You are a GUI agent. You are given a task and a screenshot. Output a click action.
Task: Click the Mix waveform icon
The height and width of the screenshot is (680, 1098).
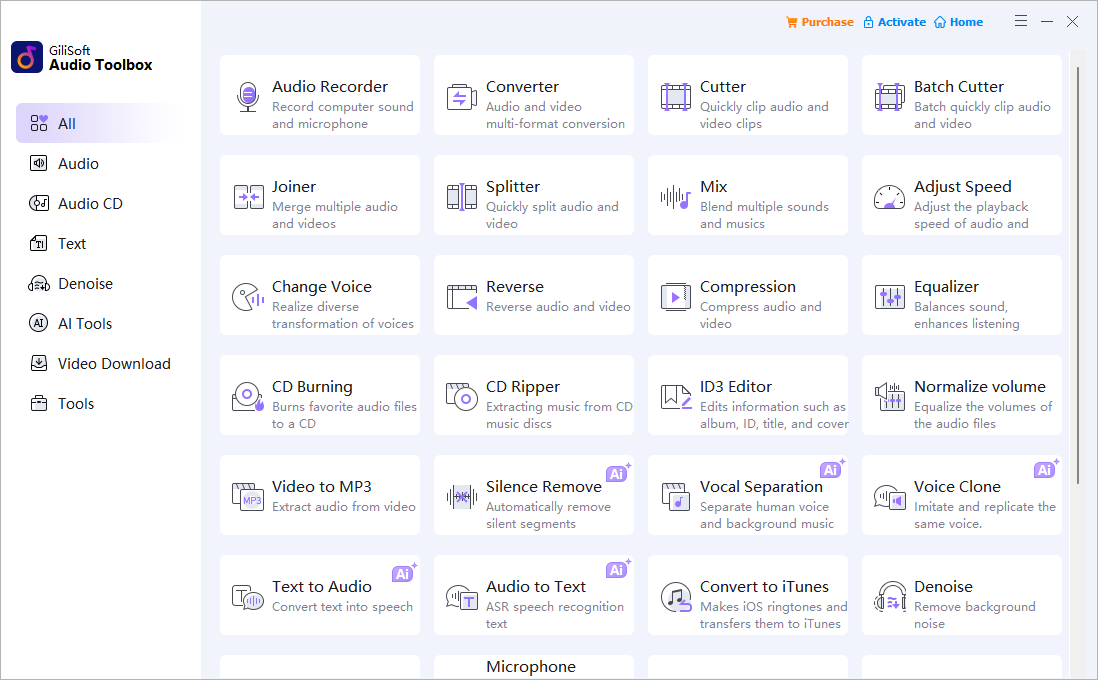pos(676,197)
